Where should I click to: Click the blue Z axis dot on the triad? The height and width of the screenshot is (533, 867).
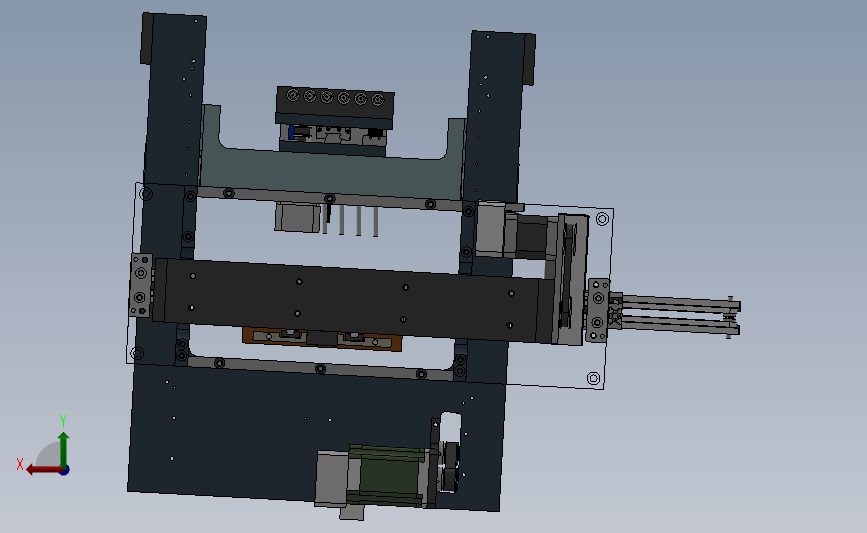point(65,470)
